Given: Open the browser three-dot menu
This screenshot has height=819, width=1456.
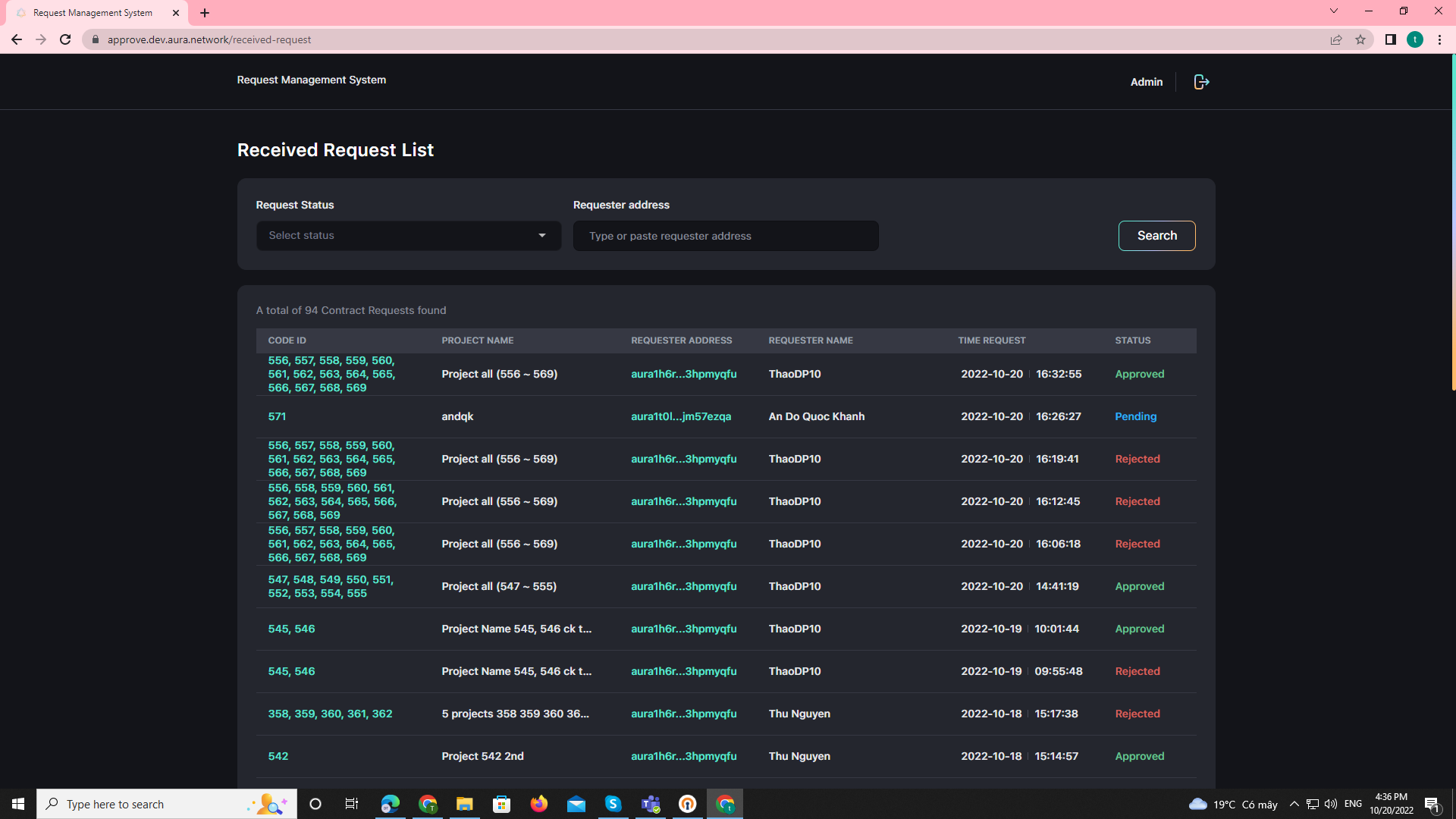Looking at the screenshot, I should [1440, 39].
